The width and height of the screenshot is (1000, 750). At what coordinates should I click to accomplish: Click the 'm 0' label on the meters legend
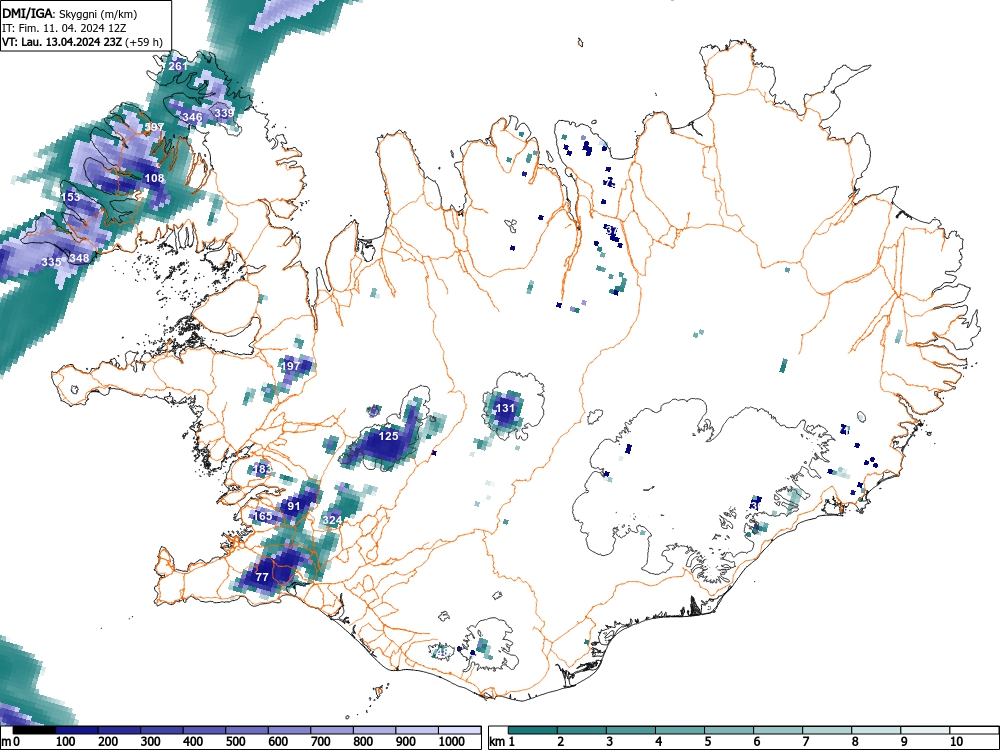[x=11, y=742]
